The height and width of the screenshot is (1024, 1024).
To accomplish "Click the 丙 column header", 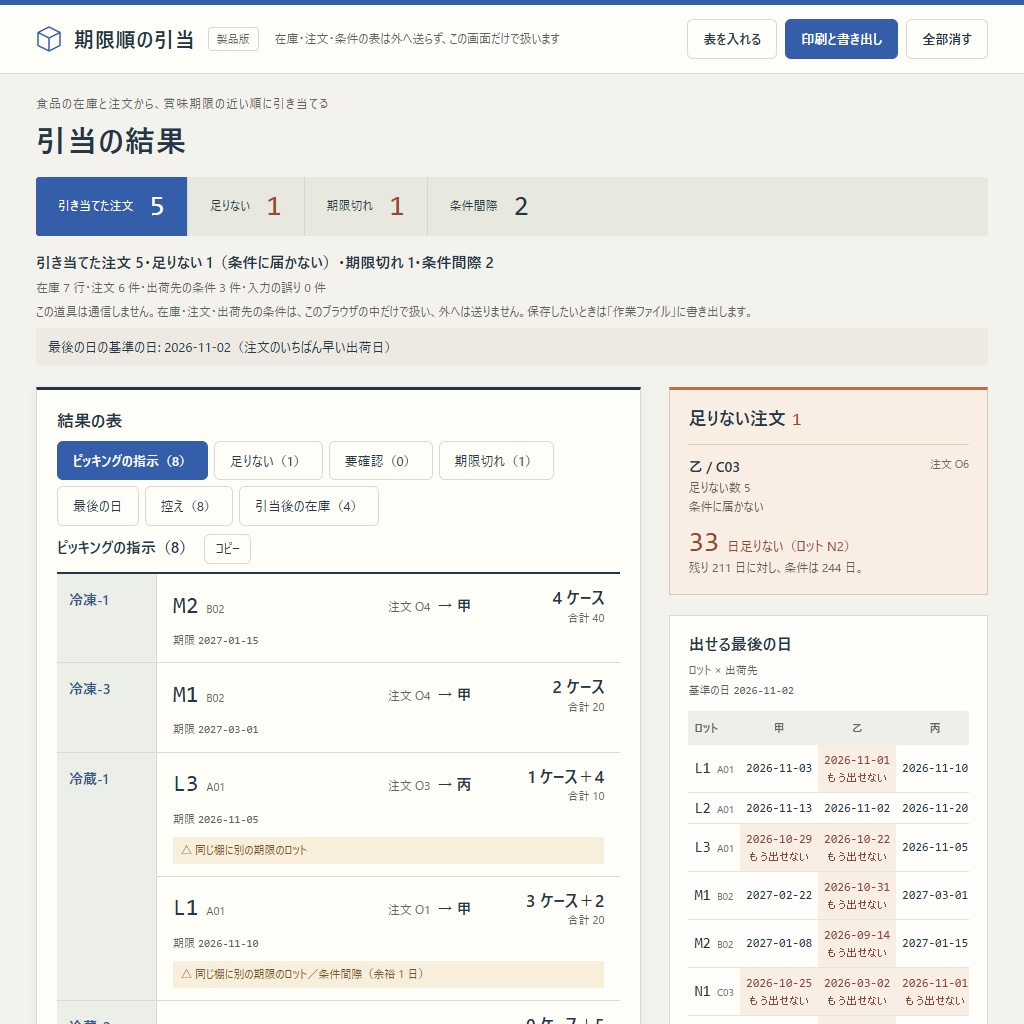I will [935, 728].
